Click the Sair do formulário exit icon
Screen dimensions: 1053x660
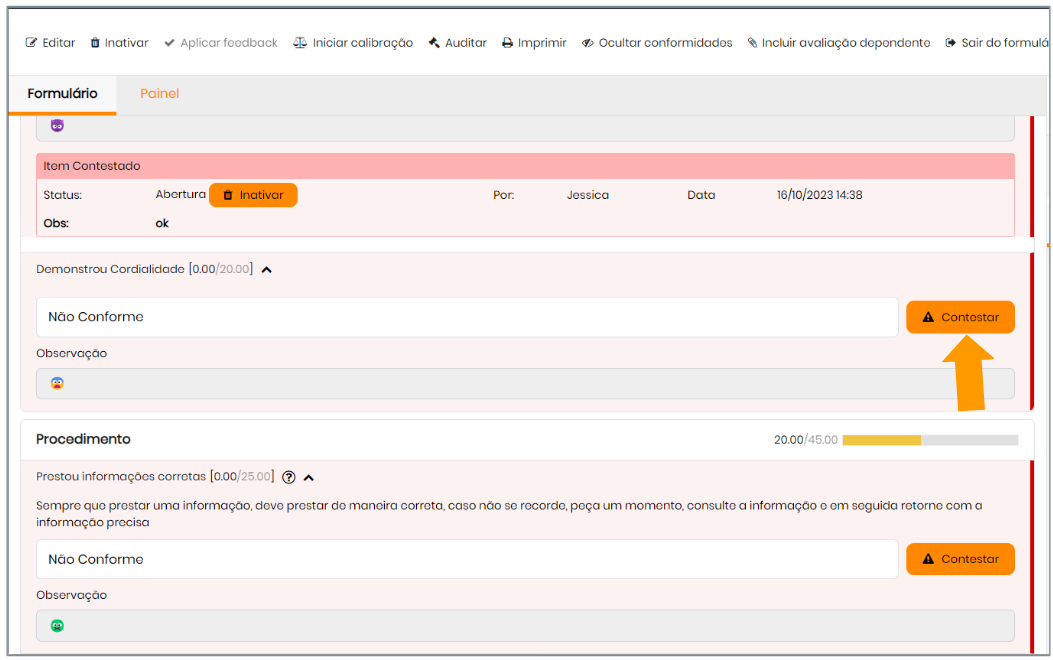[950, 43]
